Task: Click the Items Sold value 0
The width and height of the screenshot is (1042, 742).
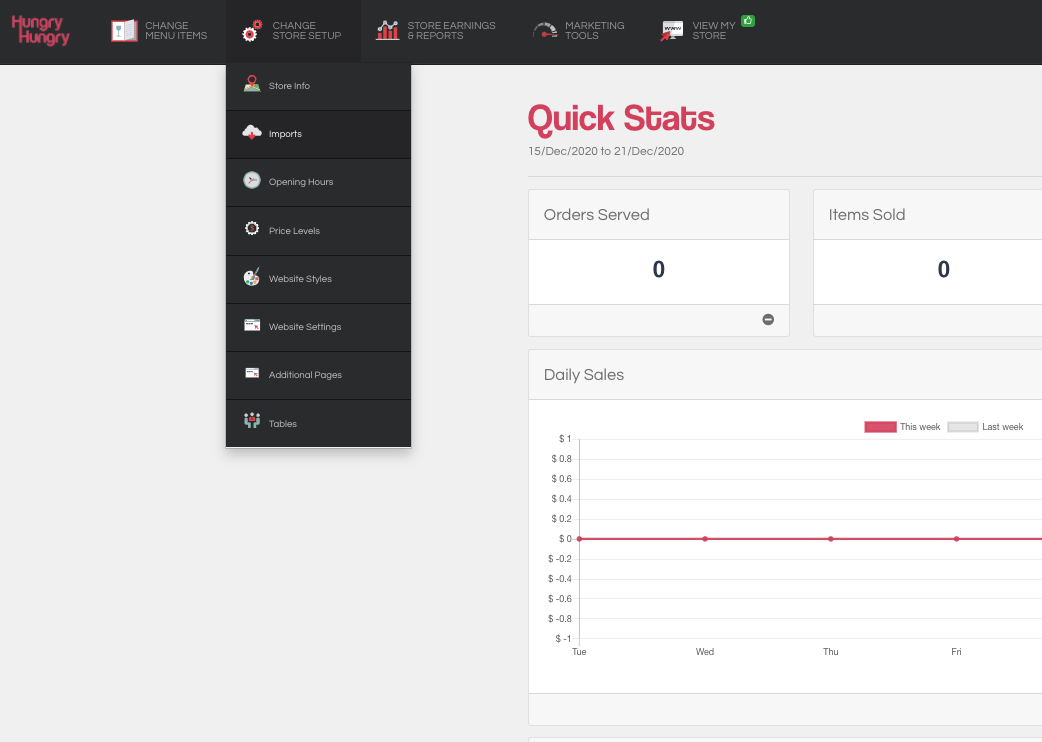Action: (944, 269)
